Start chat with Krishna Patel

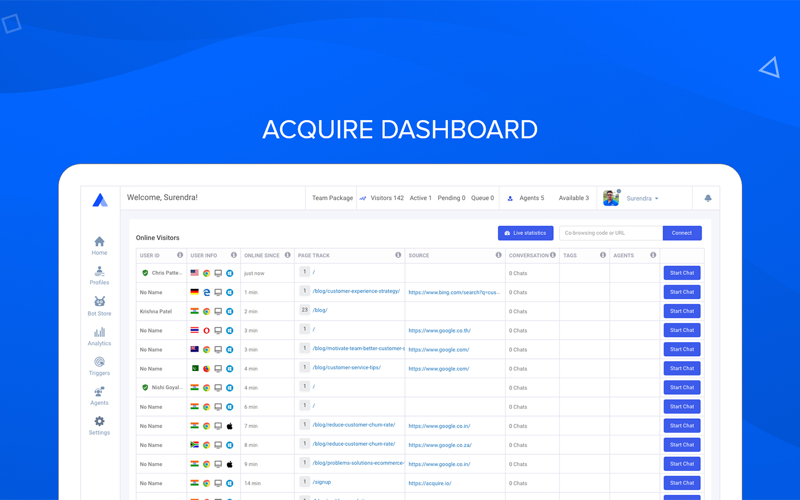[x=682, y=311]
